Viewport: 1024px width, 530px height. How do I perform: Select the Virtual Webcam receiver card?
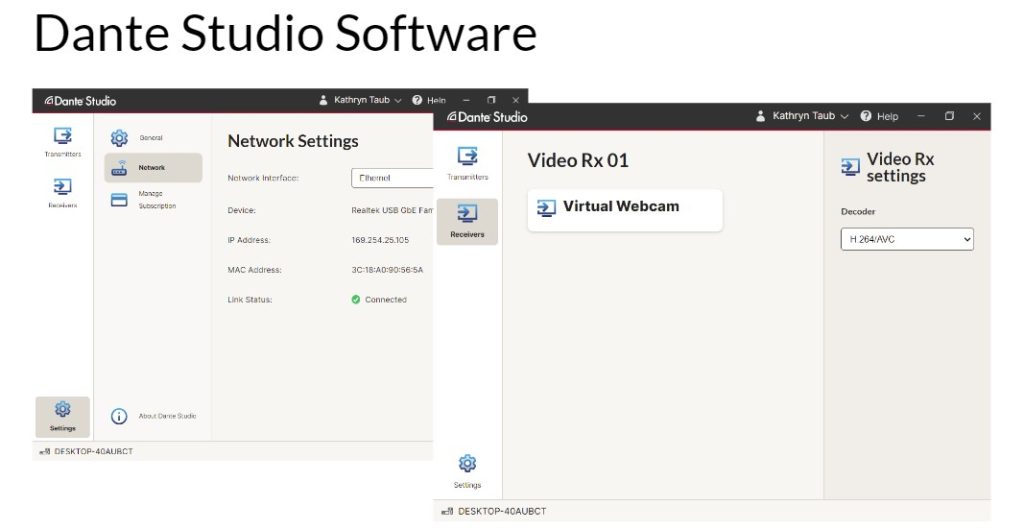(625, 210)
